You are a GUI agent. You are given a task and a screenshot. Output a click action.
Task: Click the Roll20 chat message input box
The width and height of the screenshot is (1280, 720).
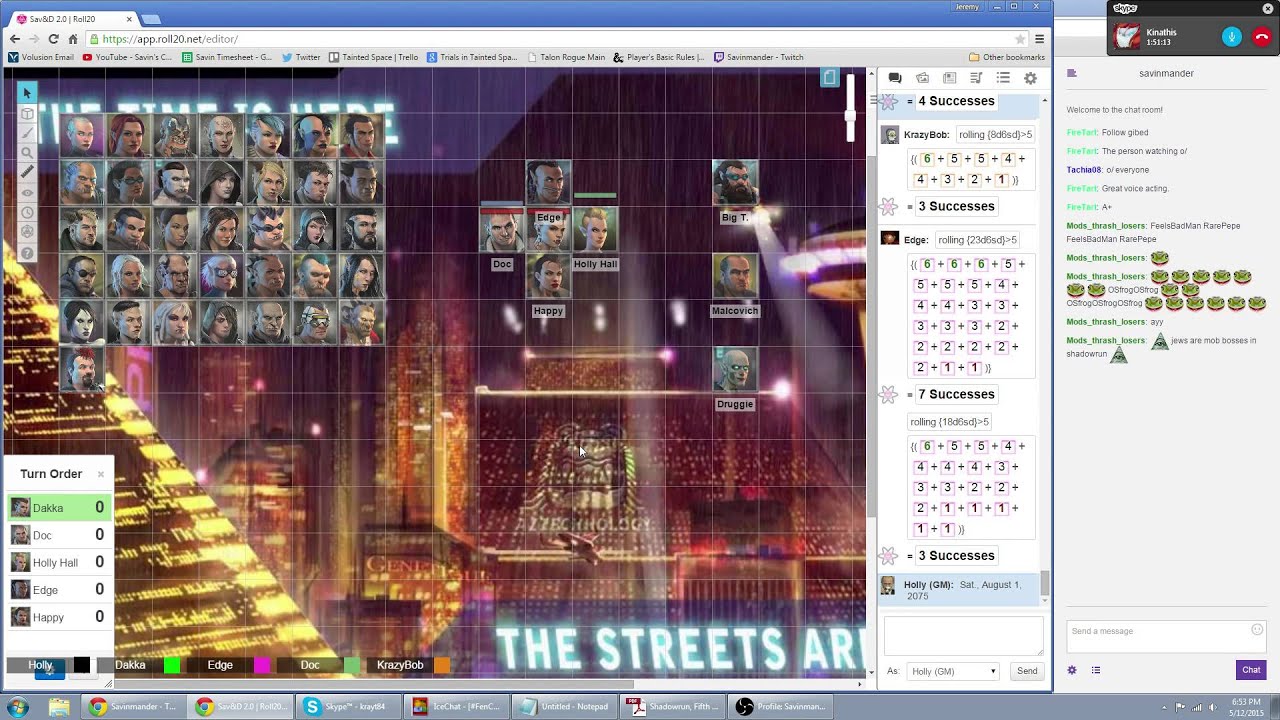pyautogui.click(x=963, y=636)
